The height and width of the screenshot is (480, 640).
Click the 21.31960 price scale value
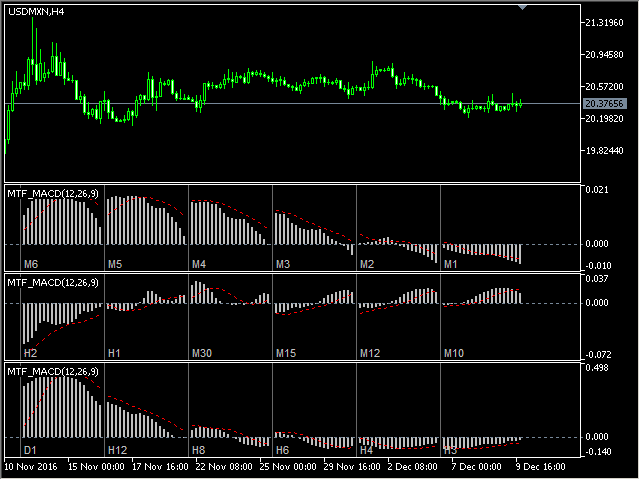tap(605, 22)
